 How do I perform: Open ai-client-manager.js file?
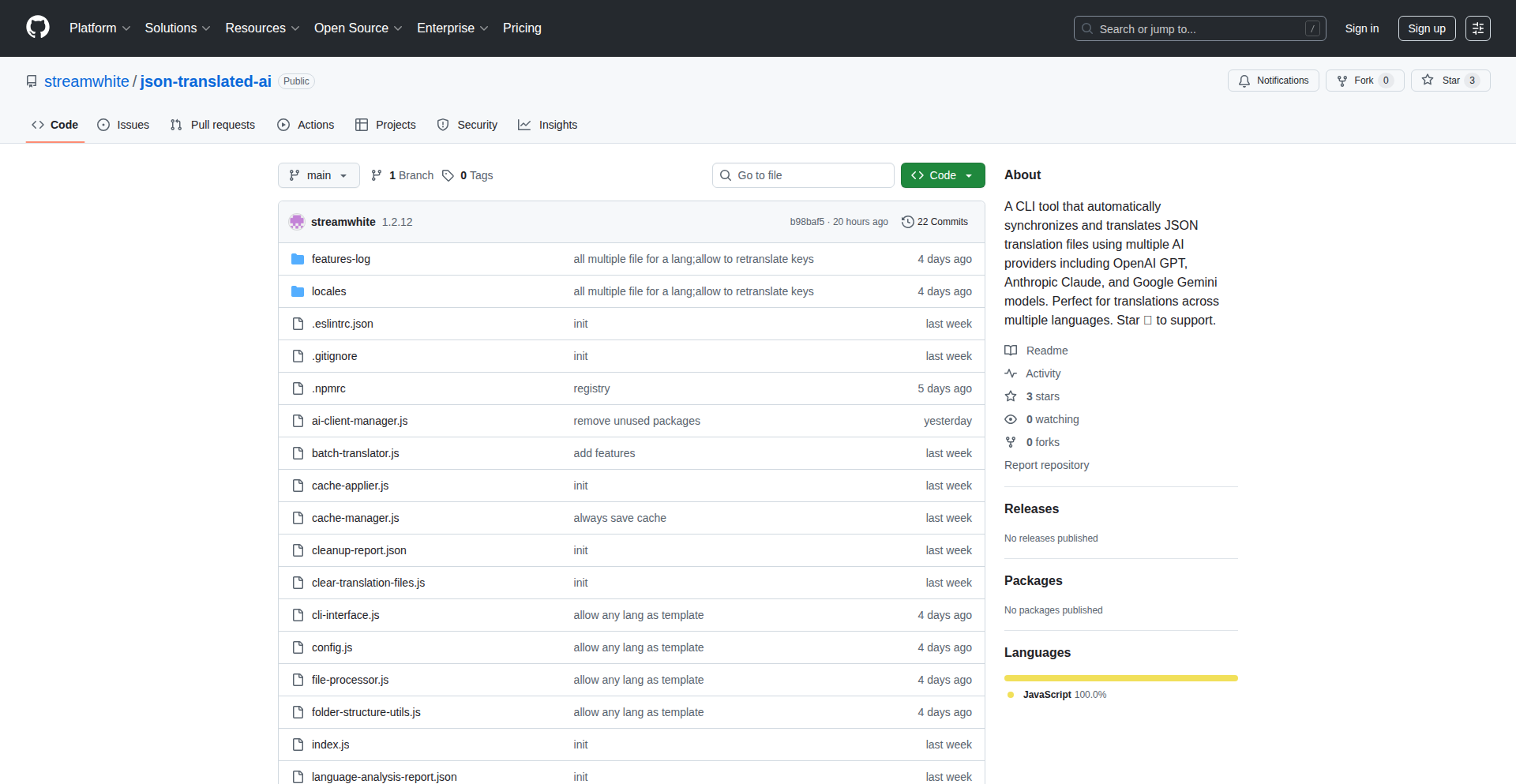tap(359, 421)
